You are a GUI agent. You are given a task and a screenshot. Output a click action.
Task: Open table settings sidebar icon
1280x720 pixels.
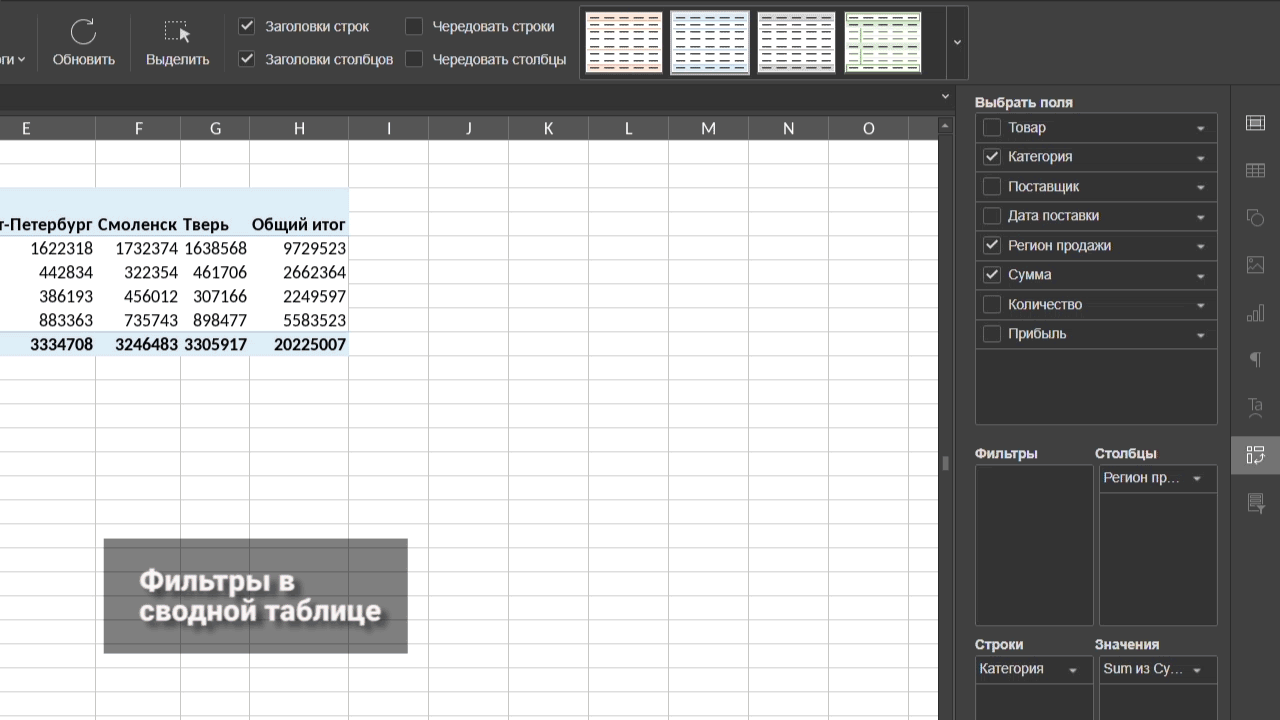pyautogui.click(x=1255, y=171)
